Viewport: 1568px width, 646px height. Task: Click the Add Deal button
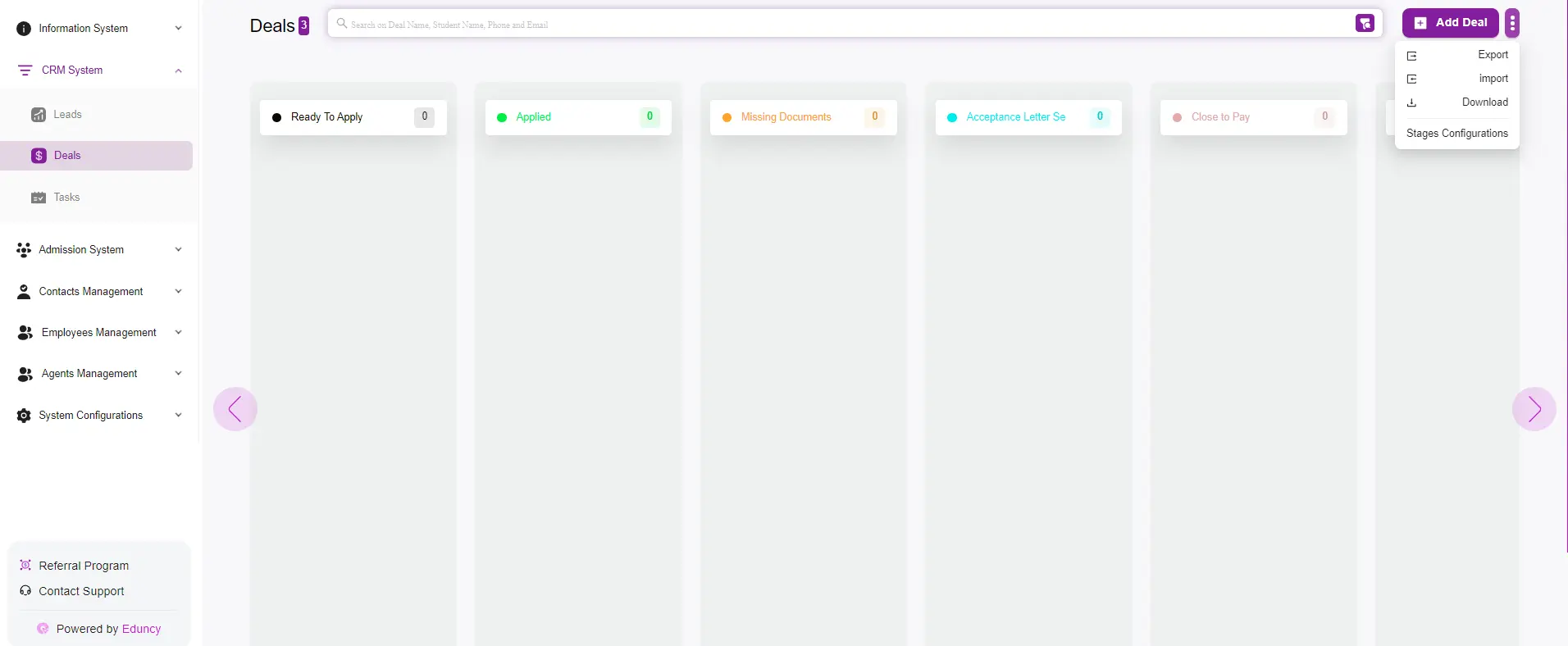click(1450, 23)
